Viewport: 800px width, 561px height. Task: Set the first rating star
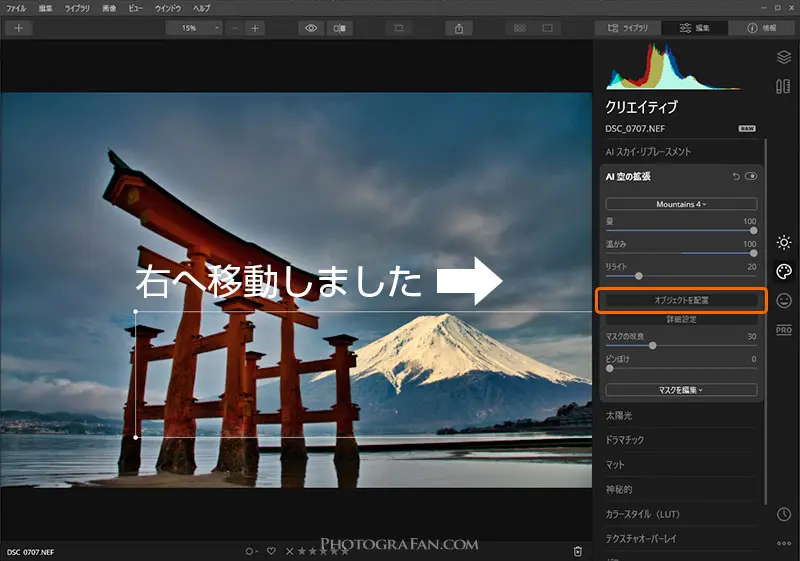pyautogui.click(x=302, y=551)
